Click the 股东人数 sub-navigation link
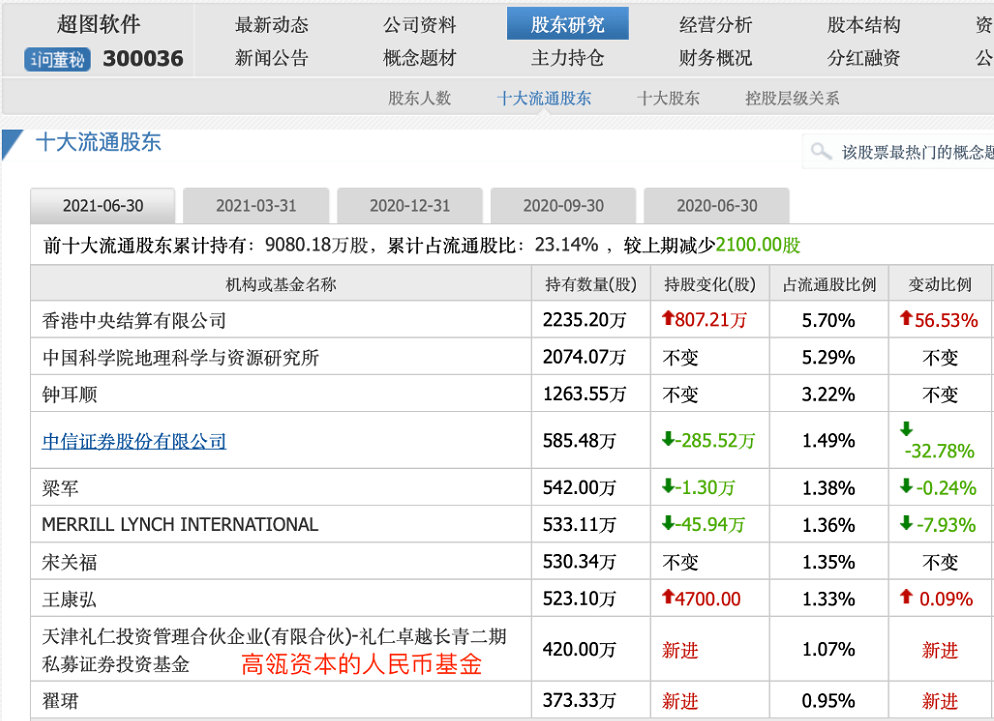The height and width of the screenshot is (721, 994). point(419,98)
